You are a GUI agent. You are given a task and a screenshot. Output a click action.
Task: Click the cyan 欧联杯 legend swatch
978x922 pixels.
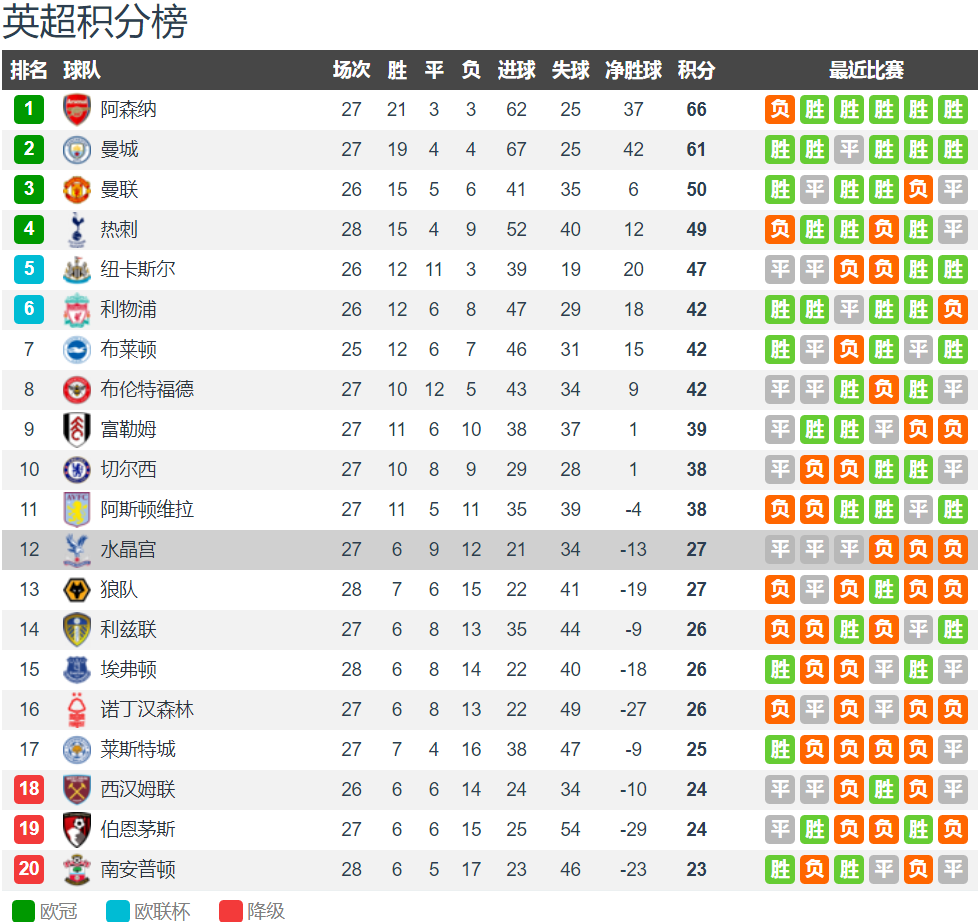[x=118, y=911]
